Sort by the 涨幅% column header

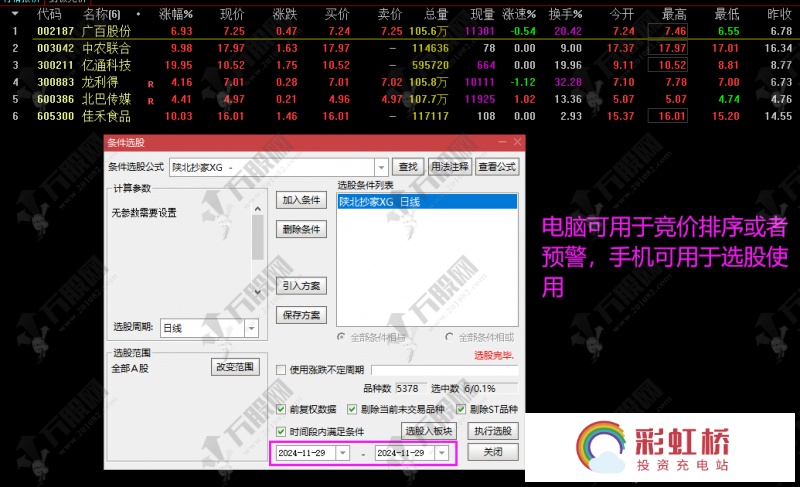(x=176, y=15)
